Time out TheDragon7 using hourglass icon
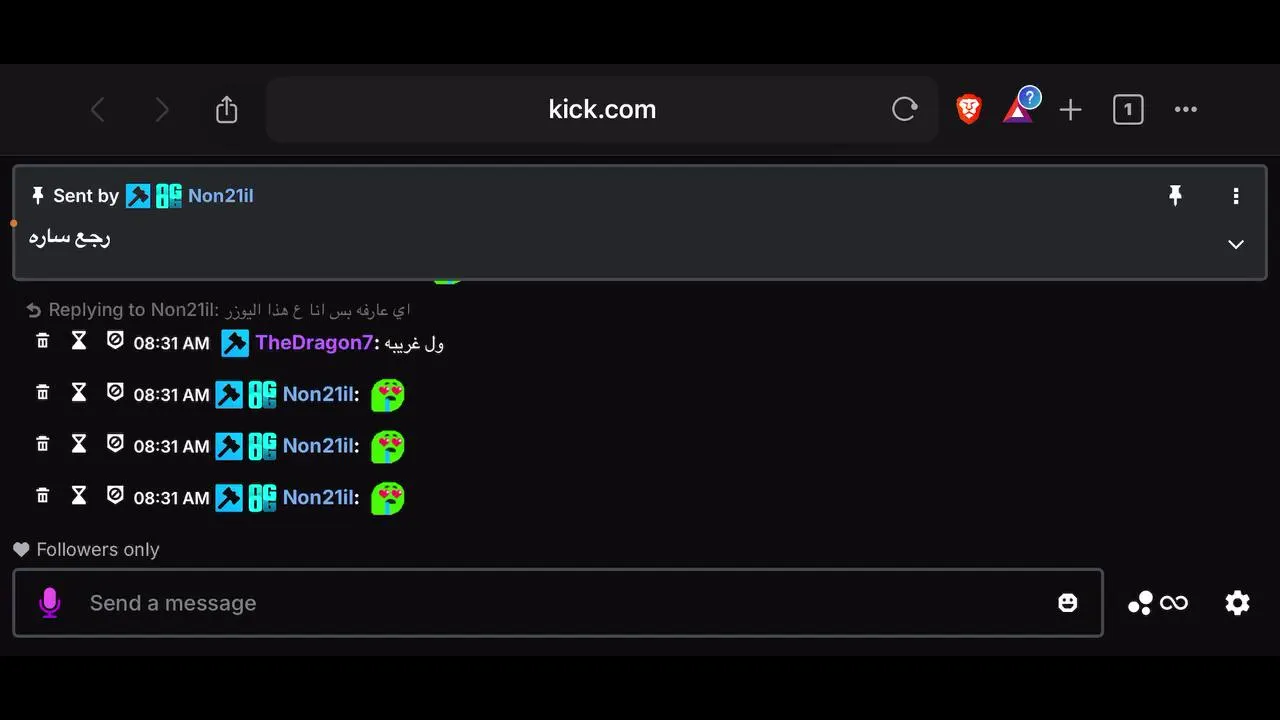The width and height of the screenshot is (1280, 720). point(79,341)
